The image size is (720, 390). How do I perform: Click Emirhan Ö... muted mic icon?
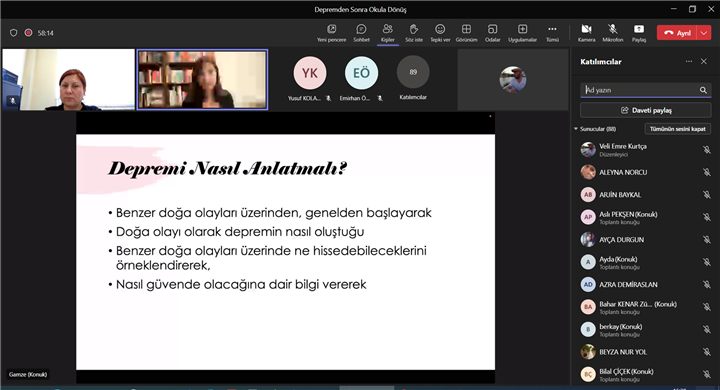[380, 98]
